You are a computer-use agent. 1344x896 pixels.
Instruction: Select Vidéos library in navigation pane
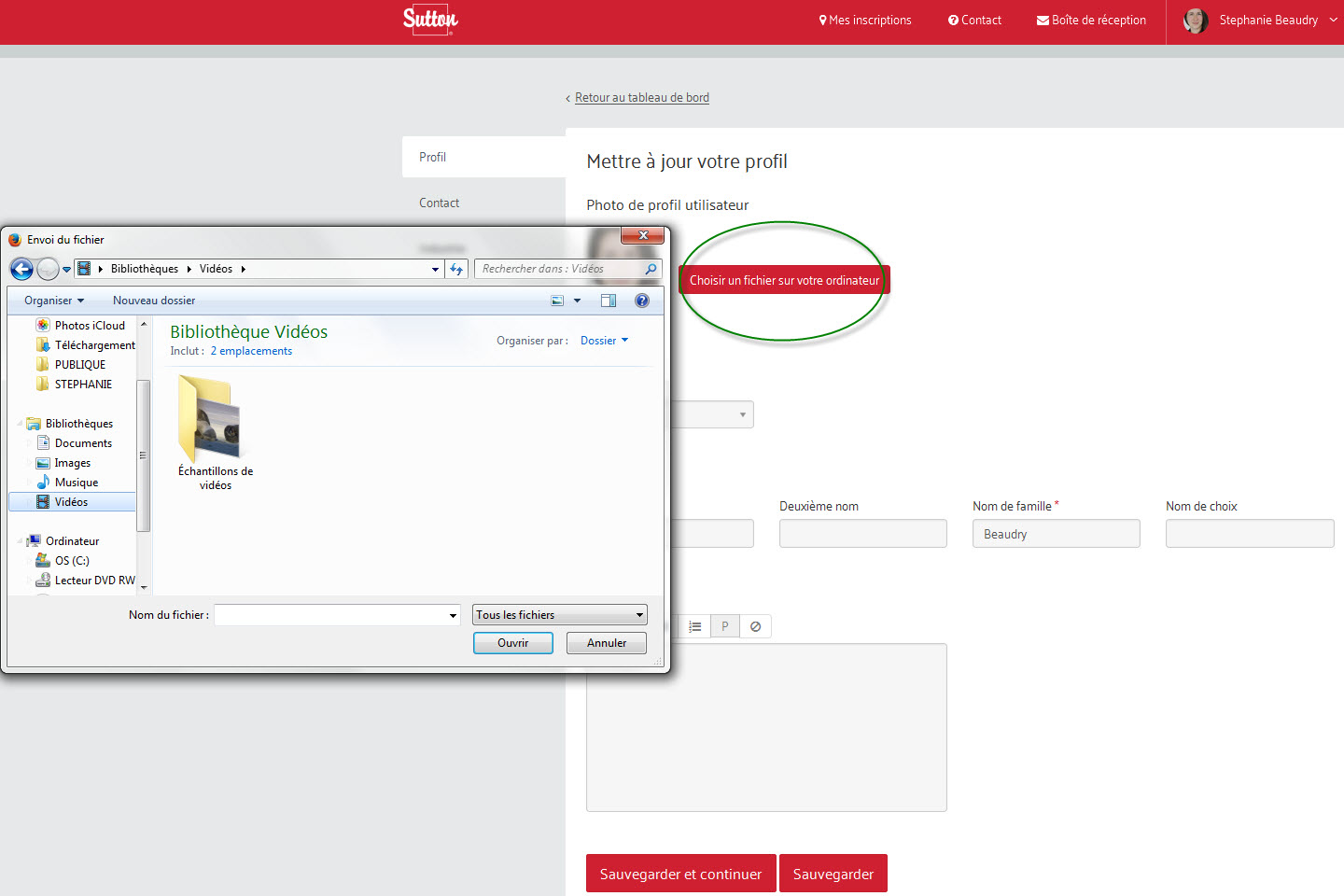click(72, 502)
